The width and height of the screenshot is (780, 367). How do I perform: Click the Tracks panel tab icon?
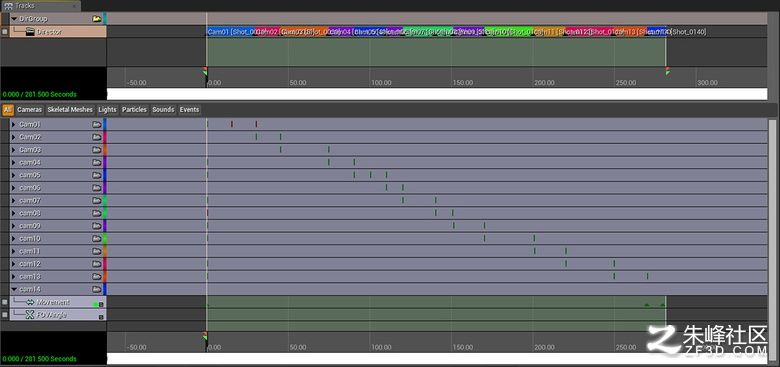pos(8,5)
